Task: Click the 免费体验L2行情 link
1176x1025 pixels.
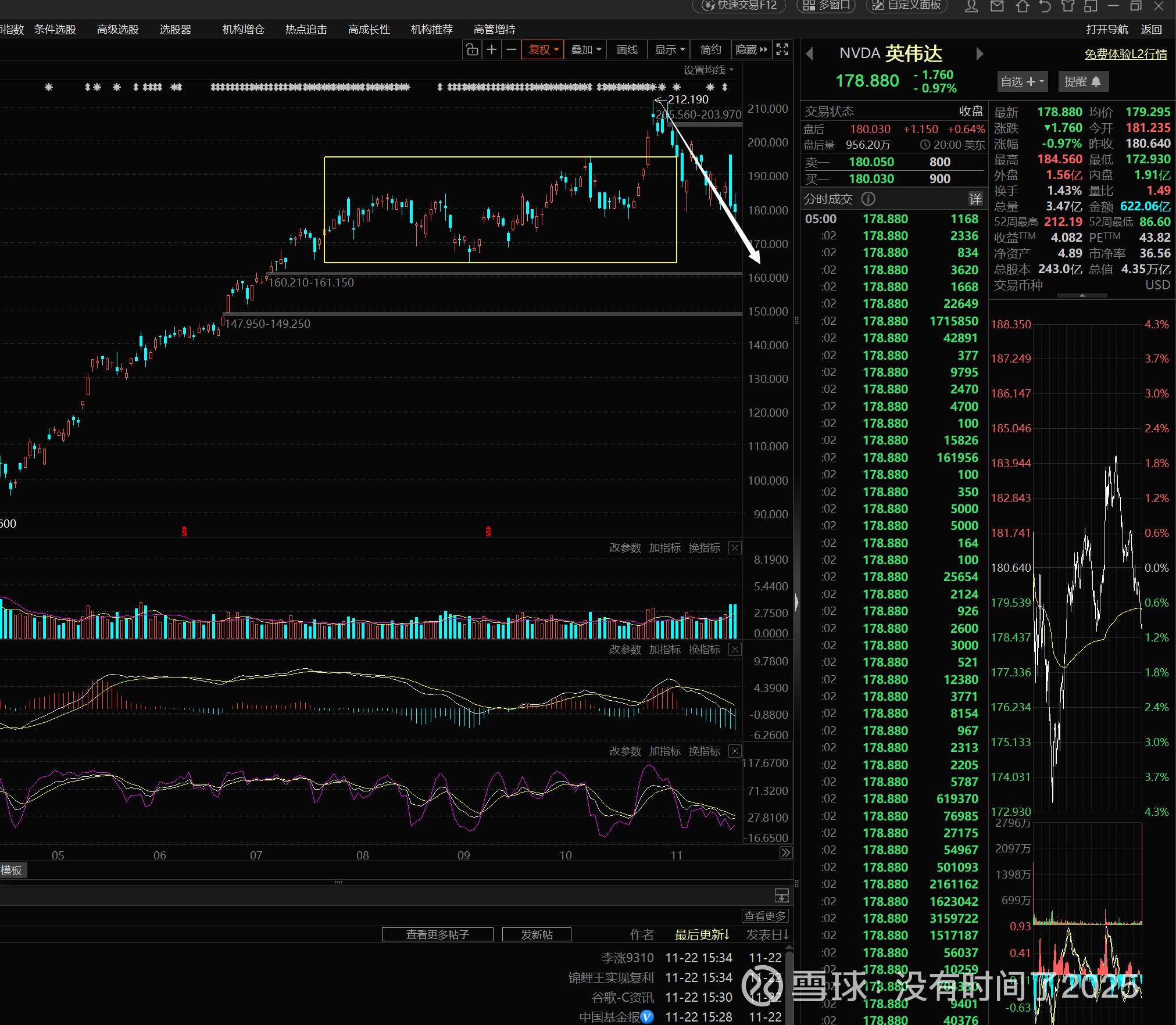Action: click(1125, 54)
